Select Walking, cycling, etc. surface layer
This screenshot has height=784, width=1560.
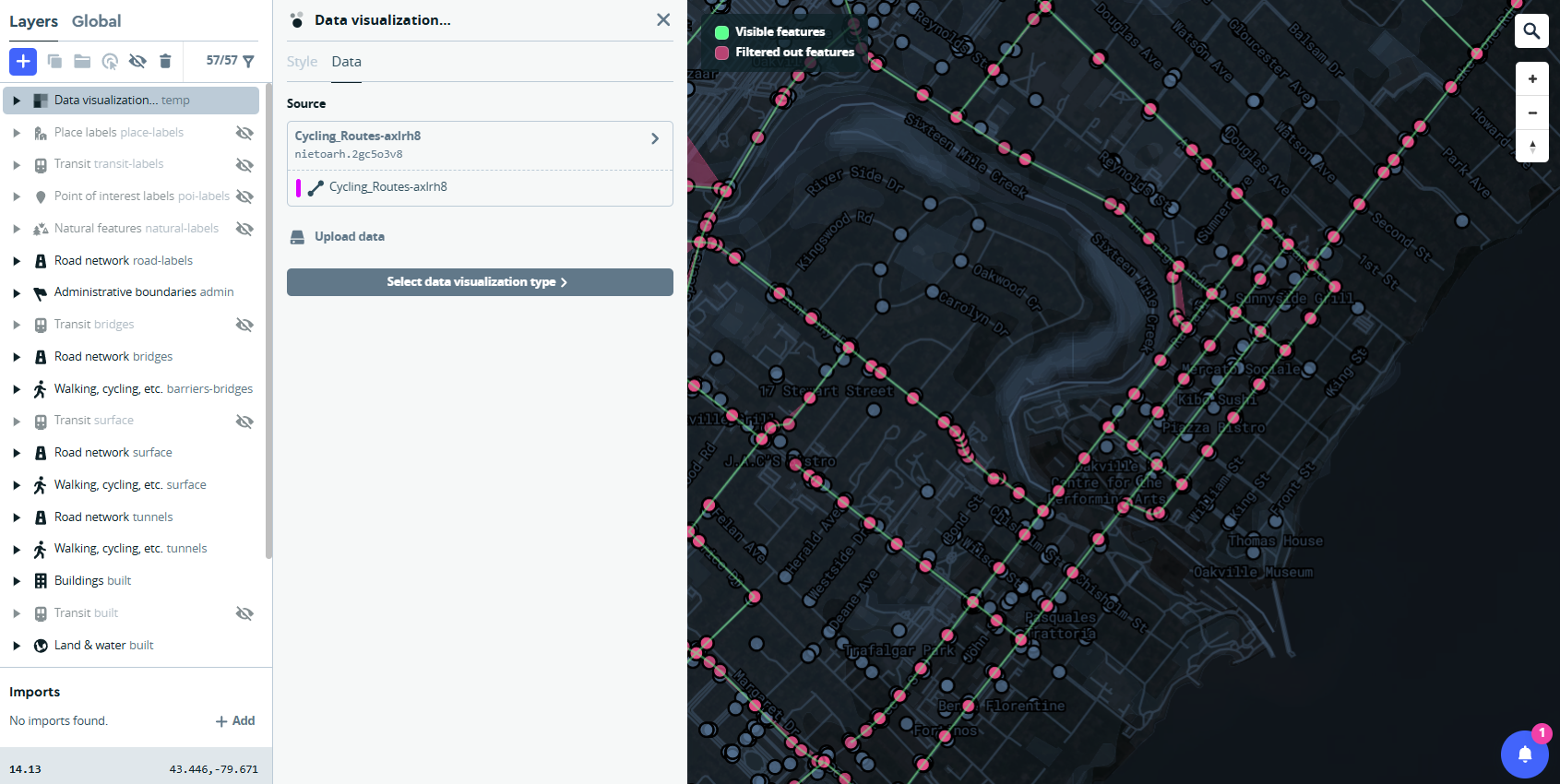point(131,485)
